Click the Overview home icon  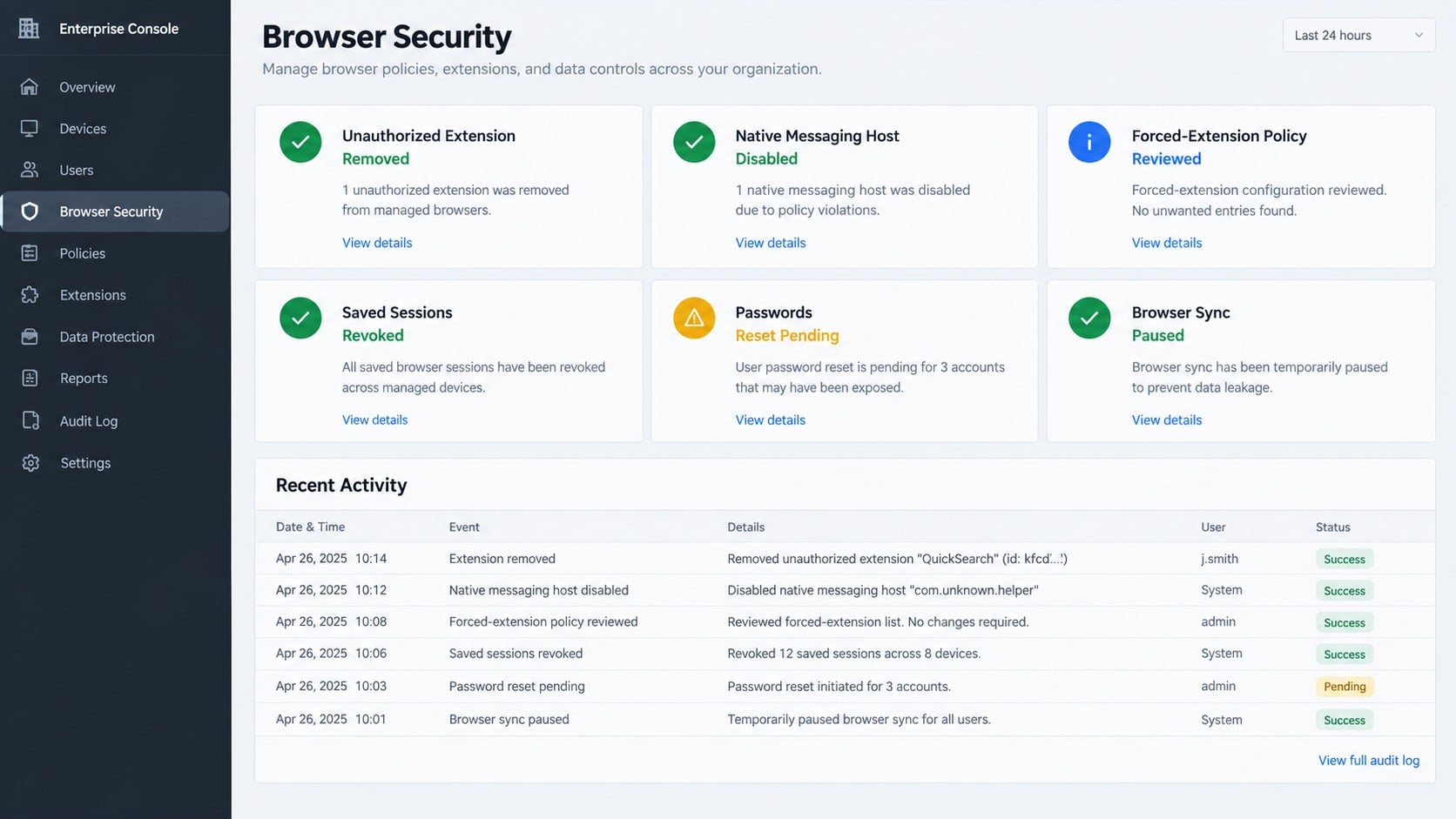coord(30,87)
